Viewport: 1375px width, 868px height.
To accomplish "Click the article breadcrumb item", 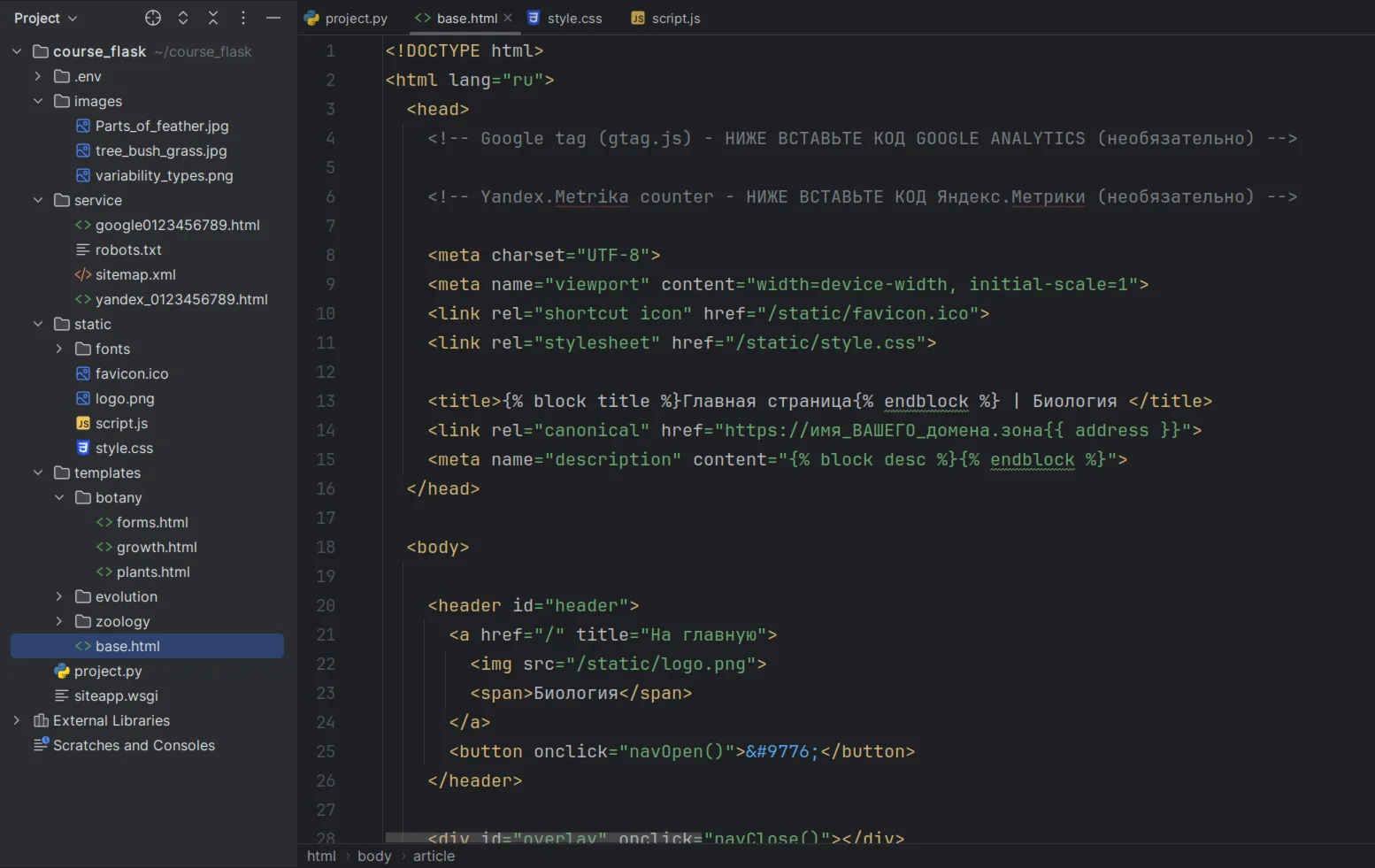I will (434, 856).
